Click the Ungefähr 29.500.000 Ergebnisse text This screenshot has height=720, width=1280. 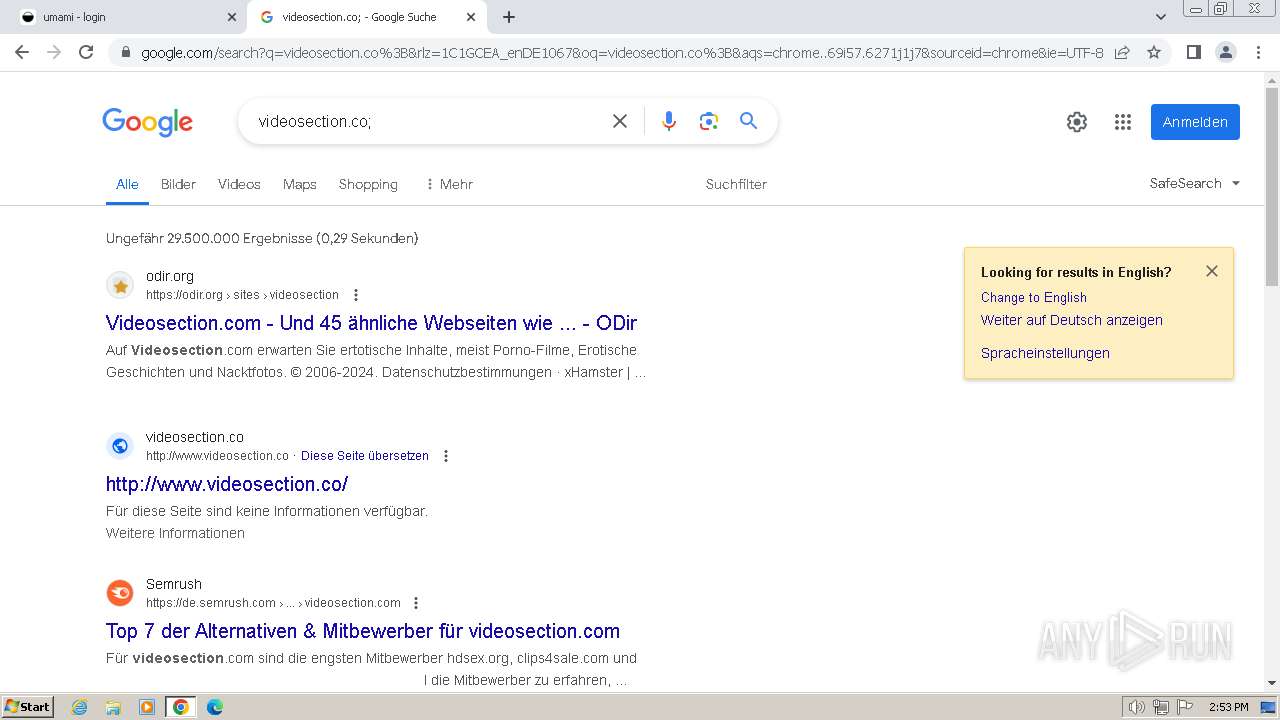click(262, 238)
